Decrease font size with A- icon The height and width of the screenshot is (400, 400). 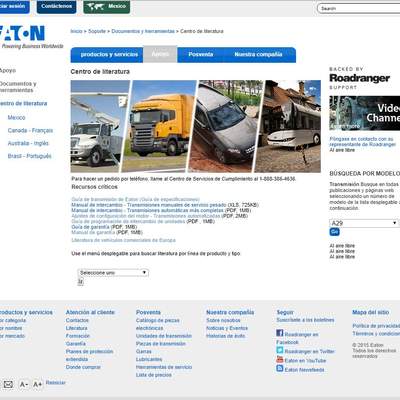tap(24, 384)
